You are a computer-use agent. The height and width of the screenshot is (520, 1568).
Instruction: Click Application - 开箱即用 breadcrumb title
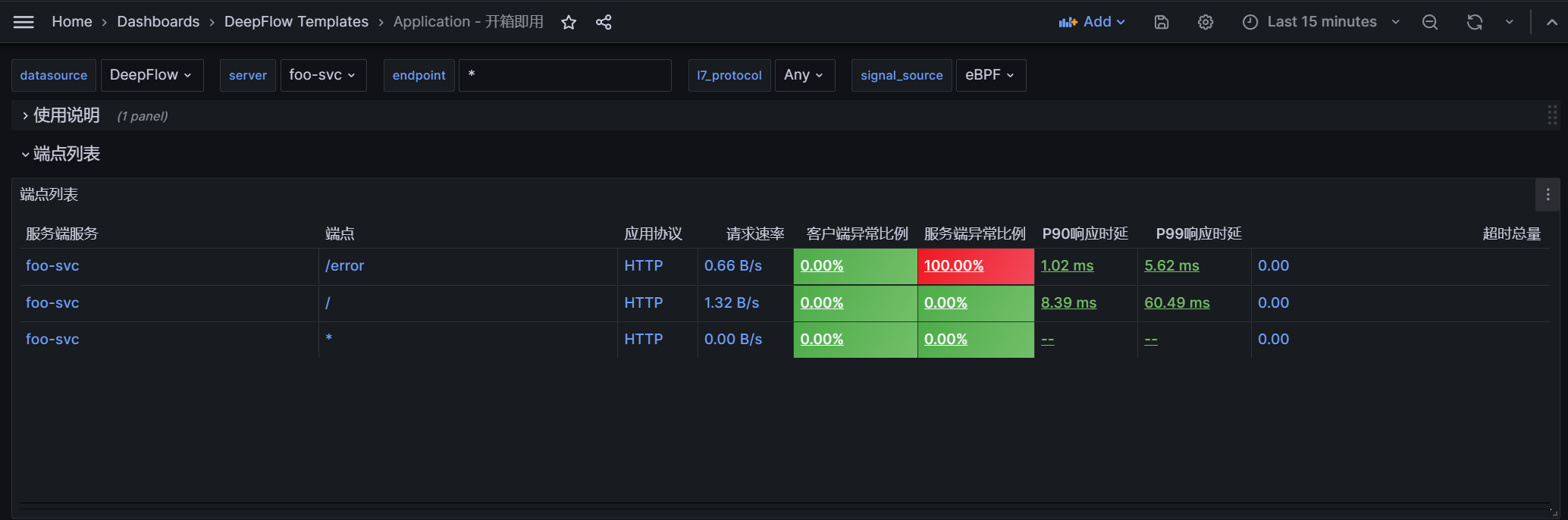[x=468, y=22]
